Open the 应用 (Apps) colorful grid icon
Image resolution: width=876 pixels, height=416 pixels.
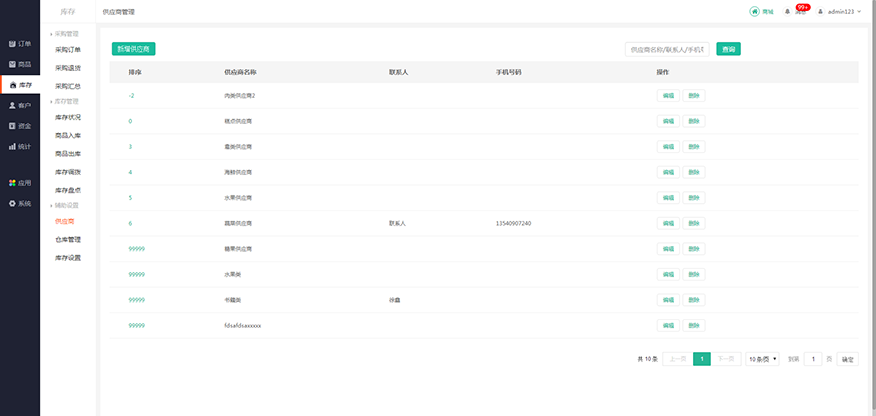[13, 183]
